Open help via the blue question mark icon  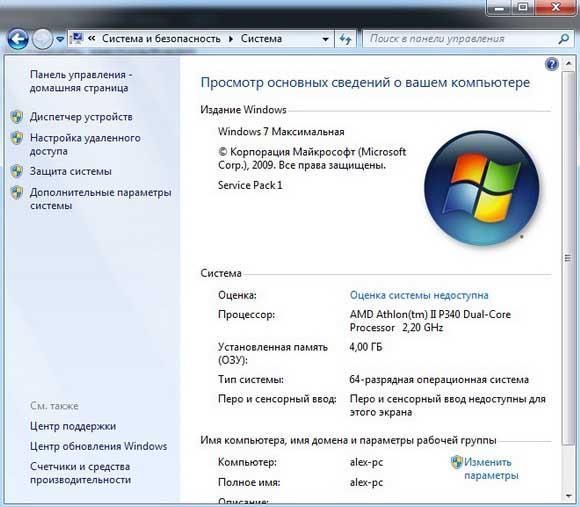tap(551, 64)
